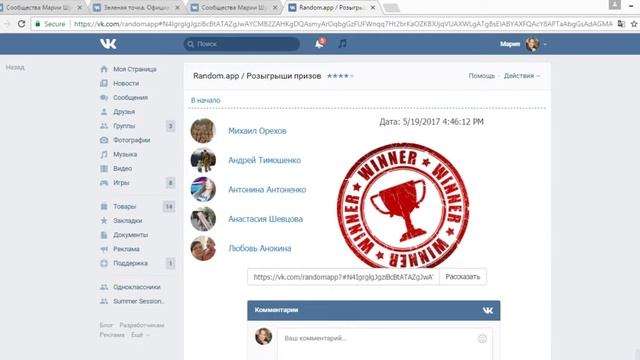Expand the Действия dropdown

click(x=522, y=76)
